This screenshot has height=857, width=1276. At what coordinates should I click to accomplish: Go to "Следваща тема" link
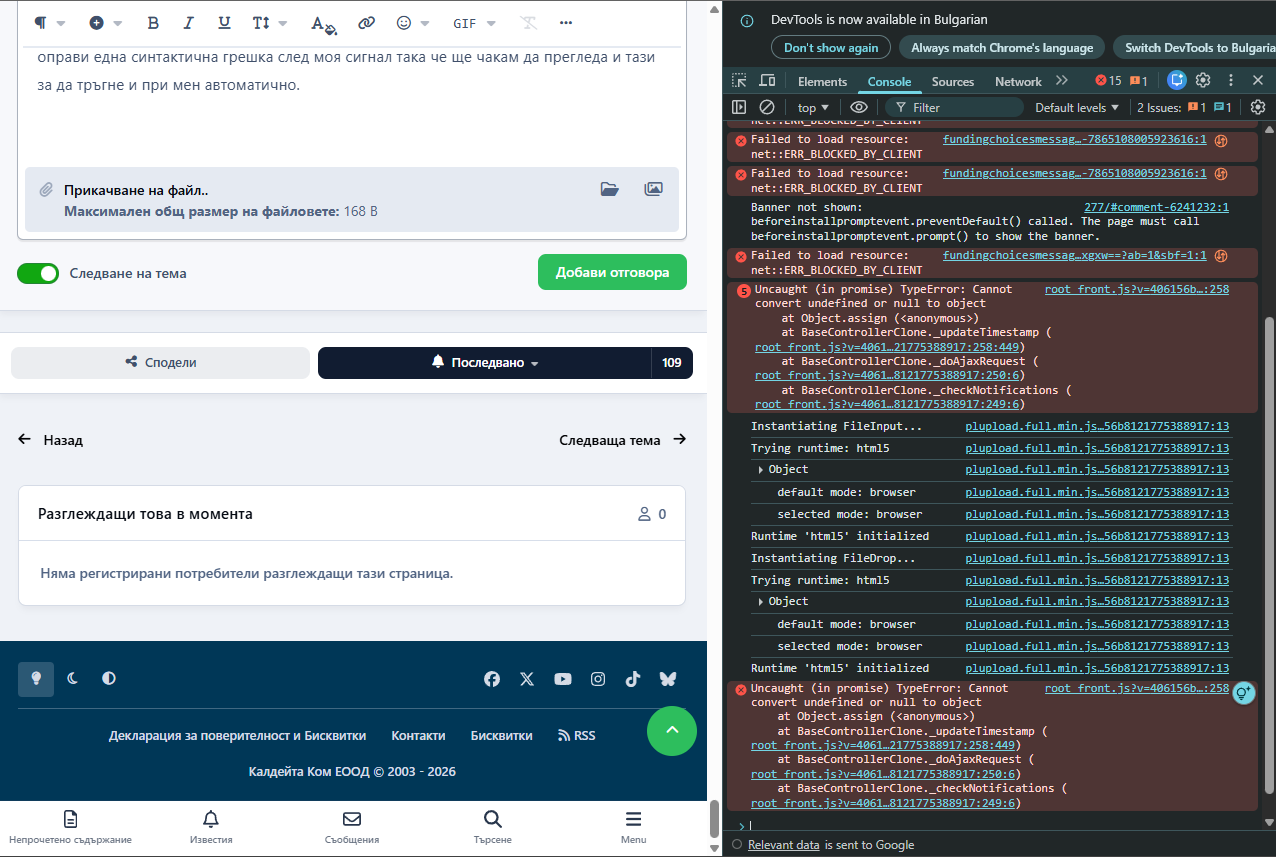point(622,440)
